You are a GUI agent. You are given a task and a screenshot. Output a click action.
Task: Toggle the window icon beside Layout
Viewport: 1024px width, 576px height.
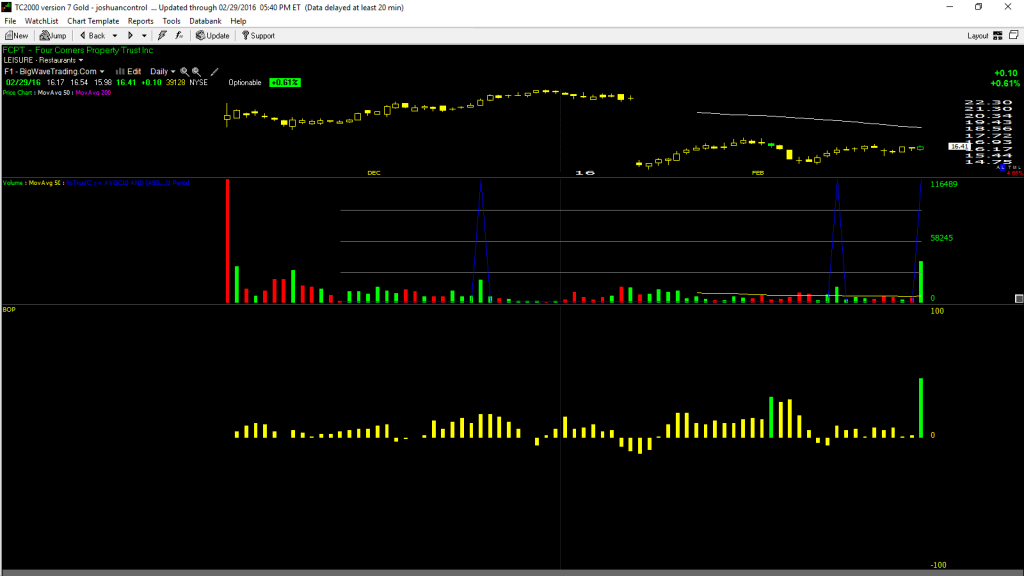[1014, 35]
